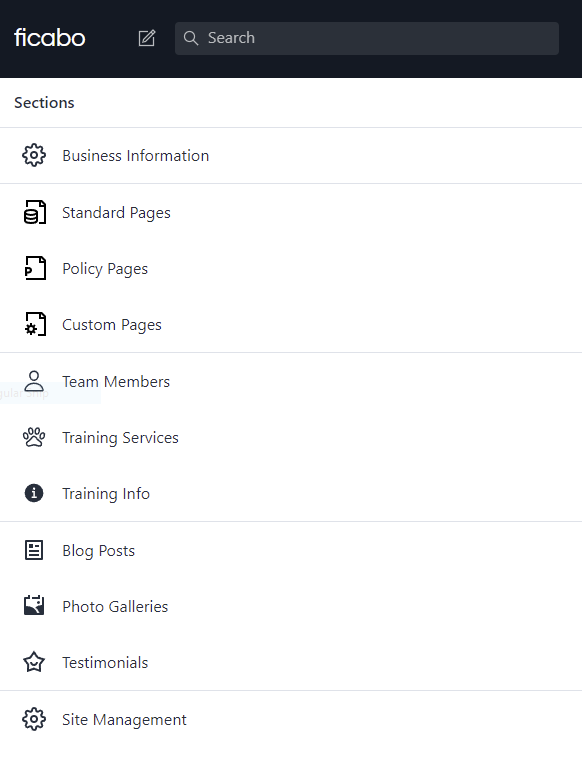Click the Photo Galleries image icon
This screenshot has width=582, height=758.
point(34,606)
